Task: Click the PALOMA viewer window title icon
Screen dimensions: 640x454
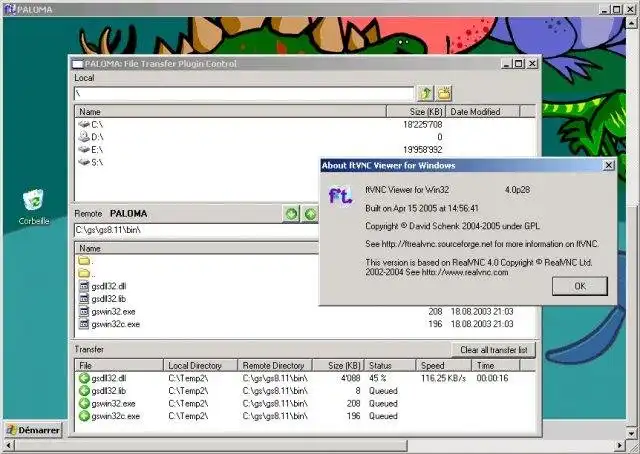Action: [9, 9]
